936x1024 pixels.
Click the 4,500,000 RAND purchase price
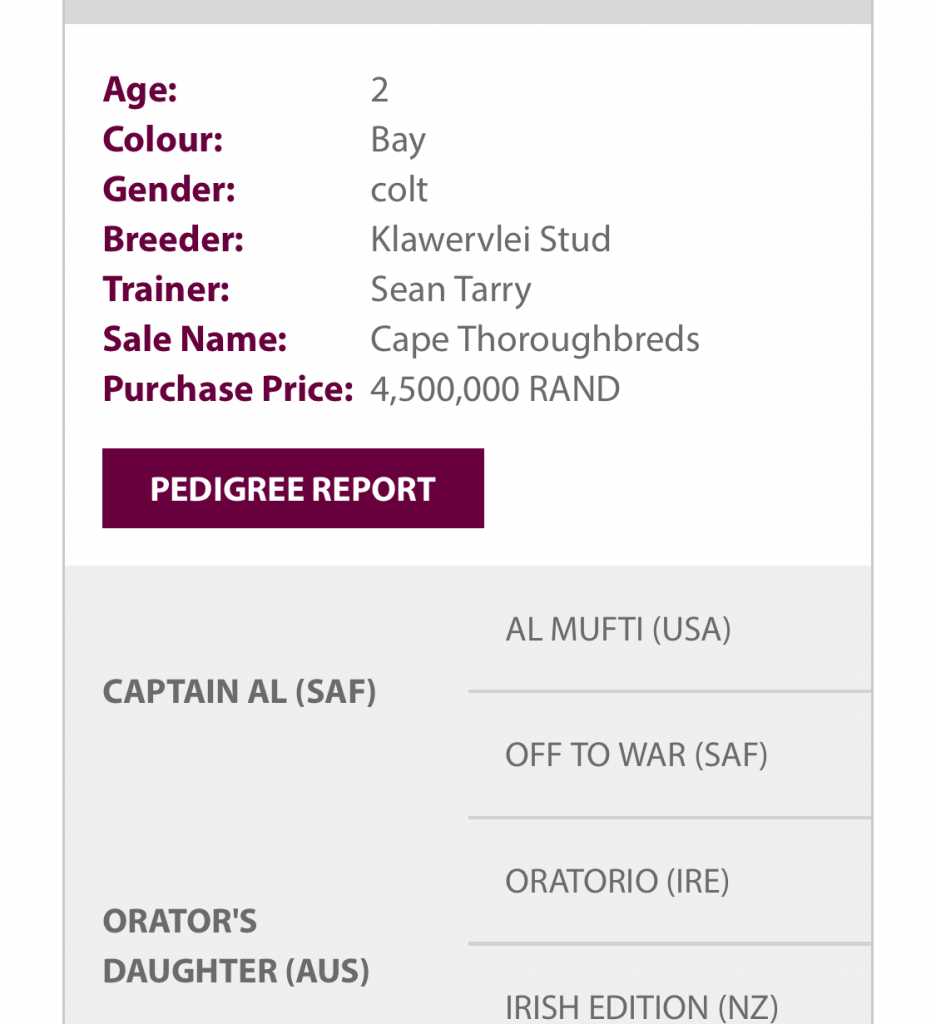pyautogui.click(x=495, y=389)
